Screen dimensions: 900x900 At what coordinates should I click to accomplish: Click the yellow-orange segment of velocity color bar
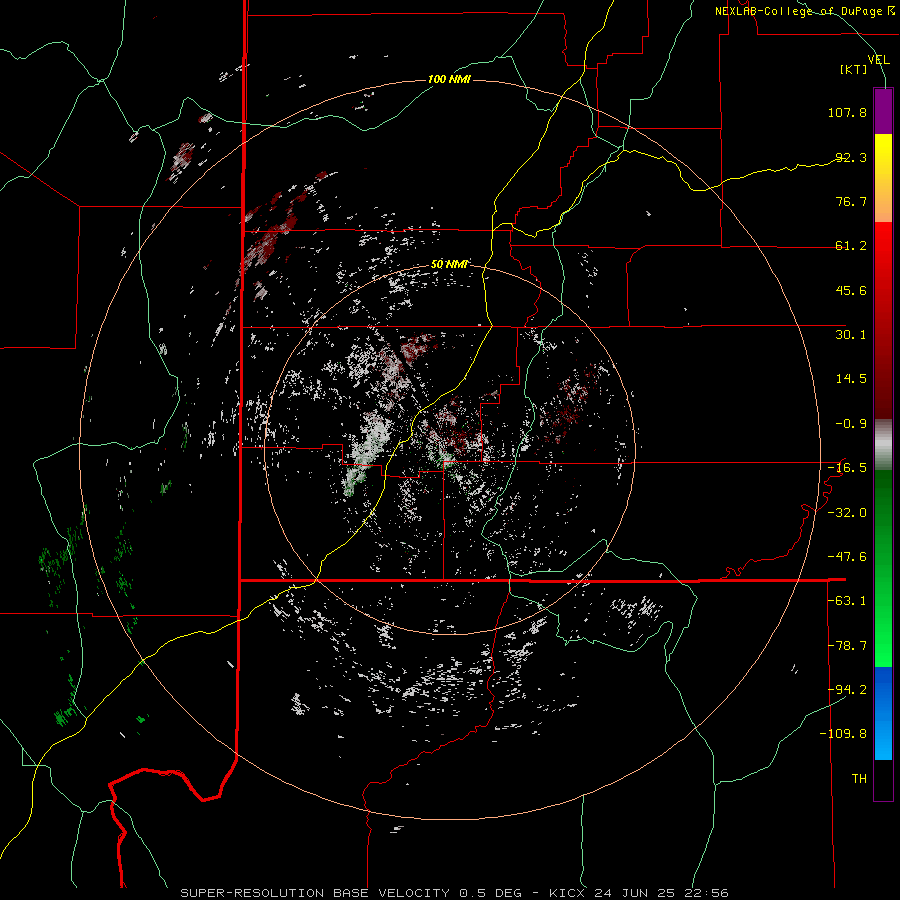[x=883, y=178]
